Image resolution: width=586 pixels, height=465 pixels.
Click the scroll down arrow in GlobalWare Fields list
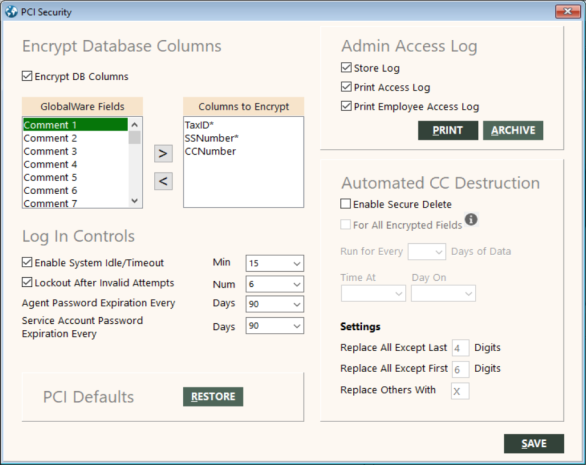pyautogui.click(x=135, y=201)
